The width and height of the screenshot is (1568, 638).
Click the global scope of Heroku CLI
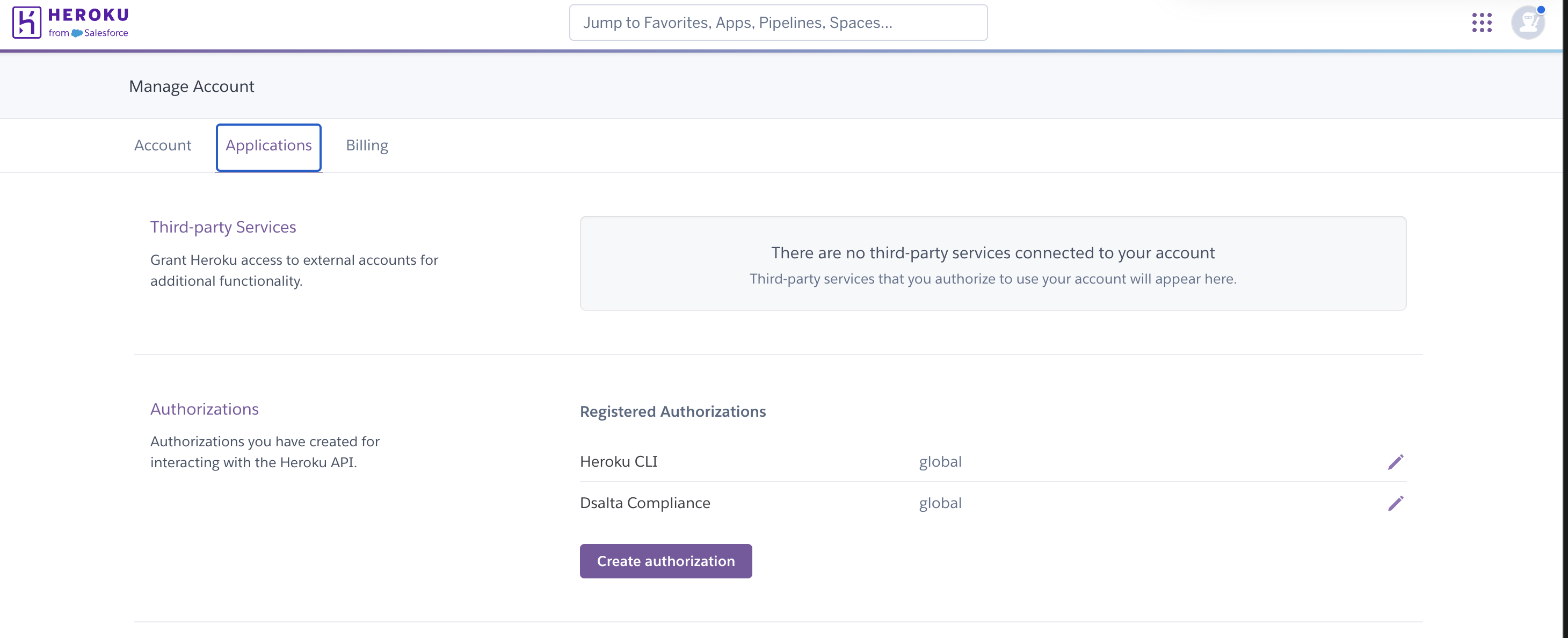click(x=940, y=462)
